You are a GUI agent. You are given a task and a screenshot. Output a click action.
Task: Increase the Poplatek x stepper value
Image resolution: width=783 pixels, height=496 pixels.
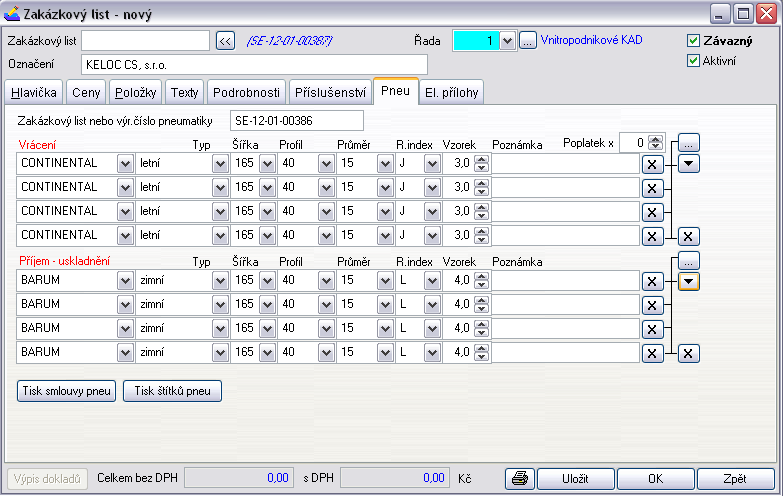tap(655, 139)
